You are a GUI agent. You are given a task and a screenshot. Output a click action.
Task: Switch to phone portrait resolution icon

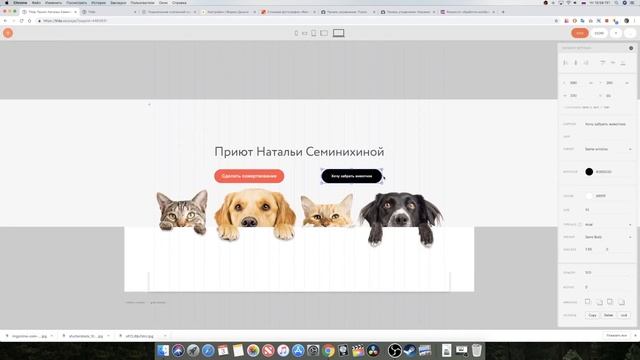tap(296, 33)
